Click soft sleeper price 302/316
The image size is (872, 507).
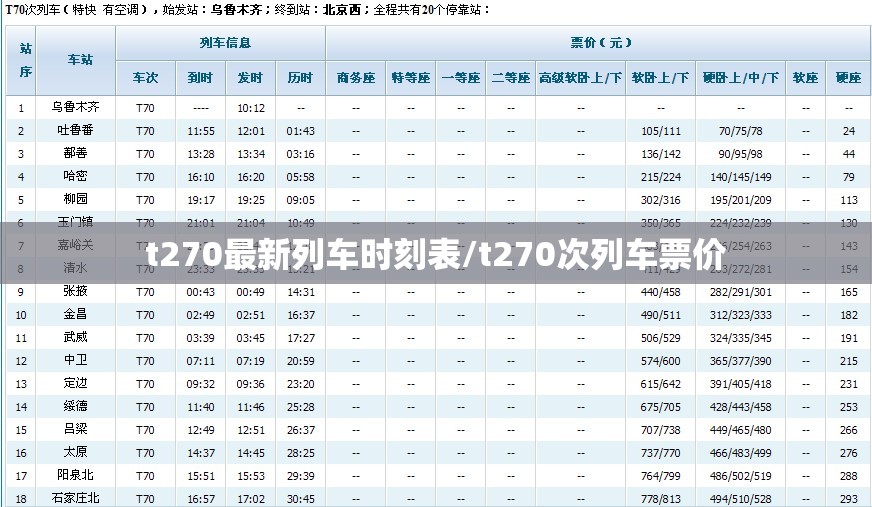coord(661,200)
